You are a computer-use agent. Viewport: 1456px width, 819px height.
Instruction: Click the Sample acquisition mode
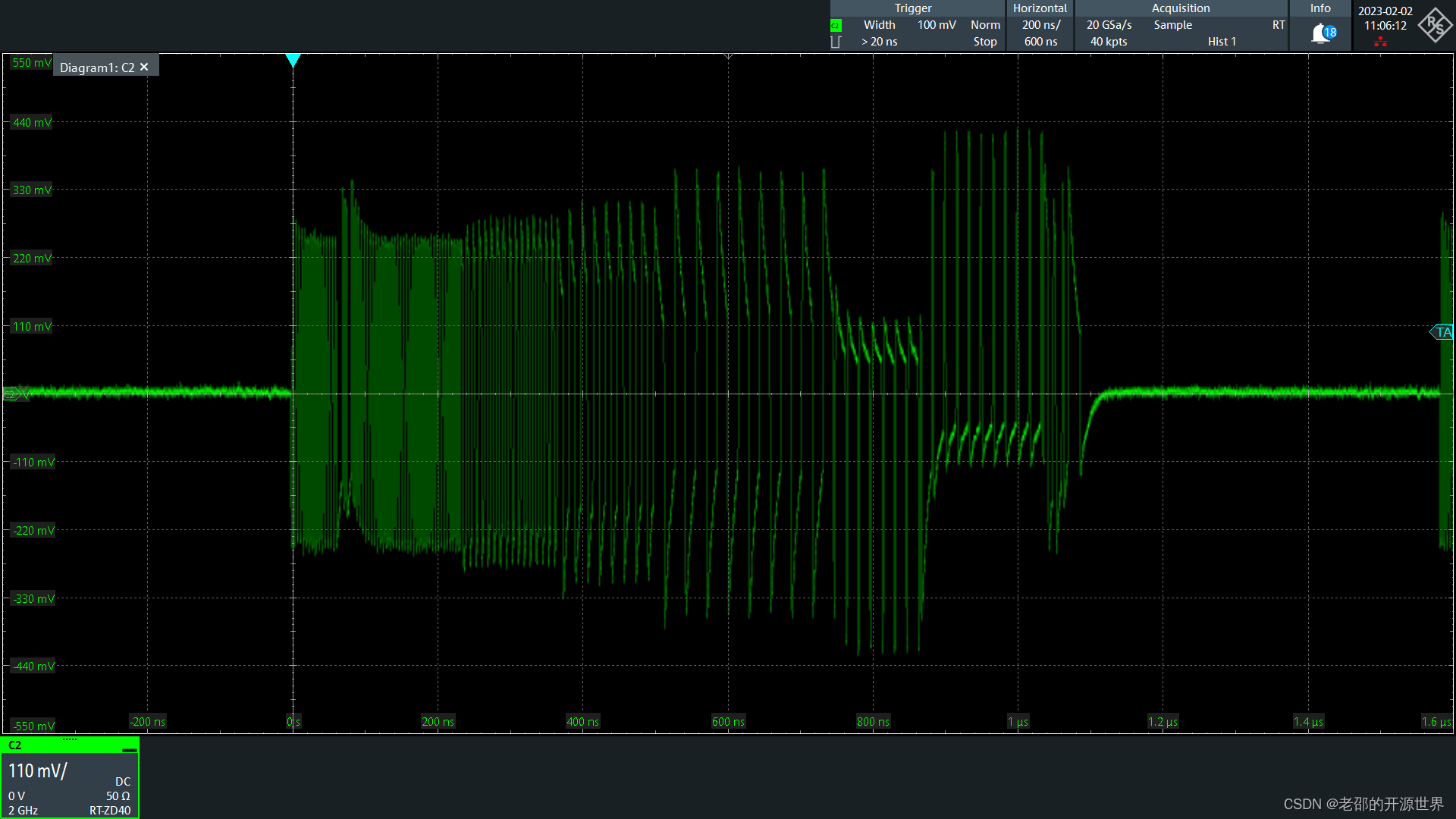click(1172, 25)
